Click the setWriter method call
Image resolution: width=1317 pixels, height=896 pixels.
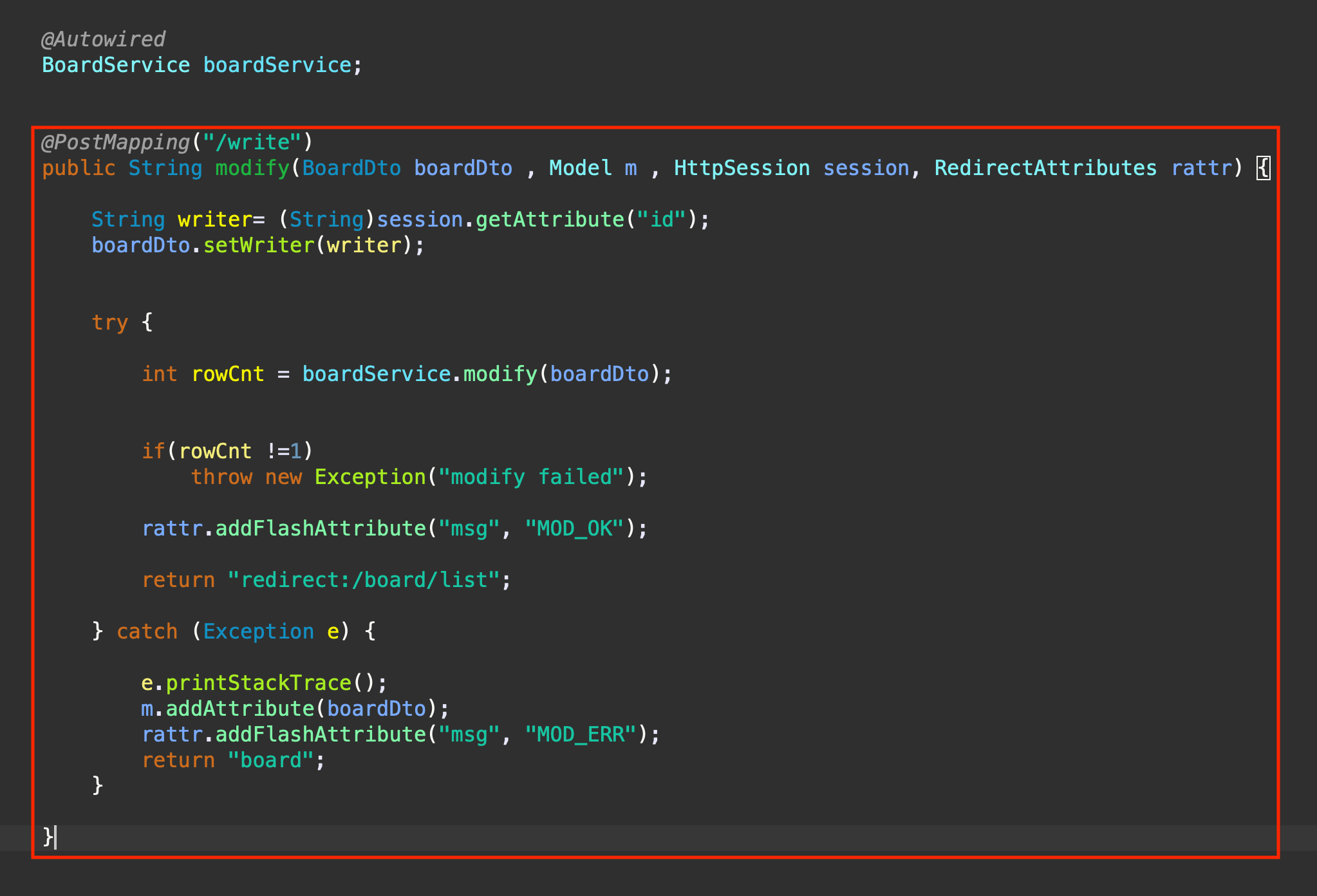(258, 245)
